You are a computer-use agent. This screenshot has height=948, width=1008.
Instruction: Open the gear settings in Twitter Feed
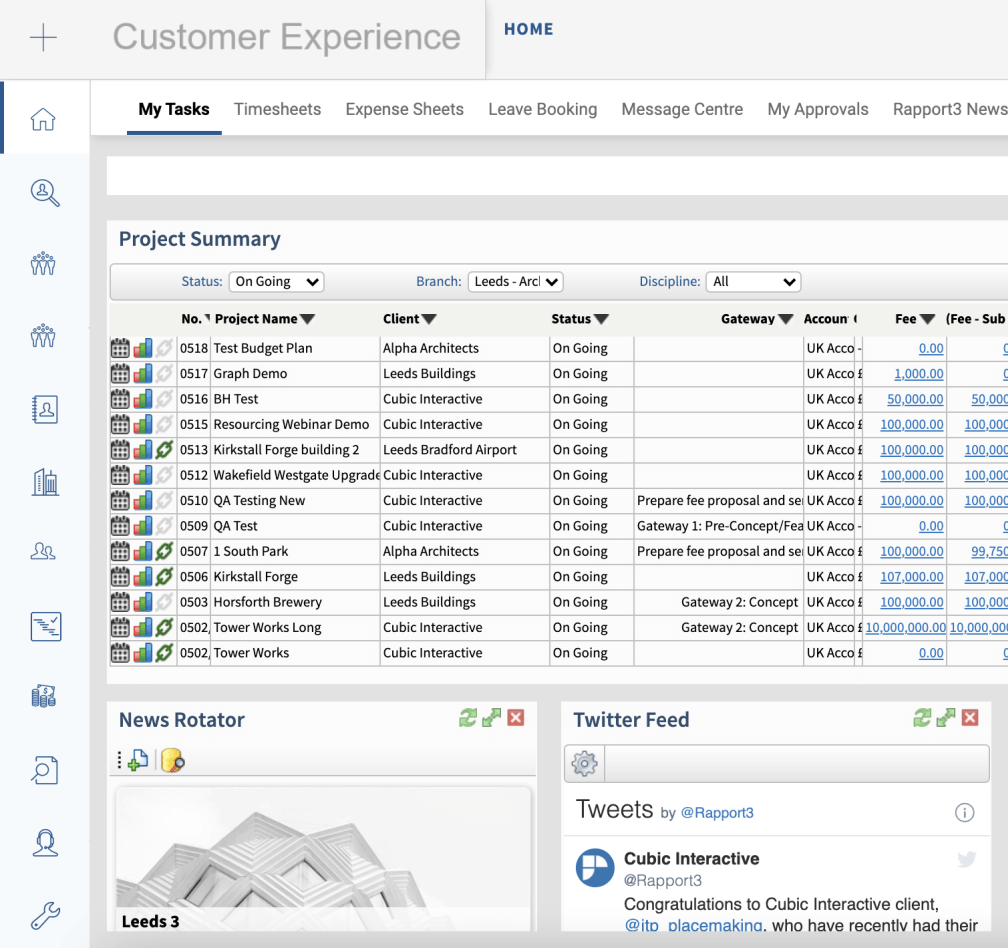coord(584,763)
